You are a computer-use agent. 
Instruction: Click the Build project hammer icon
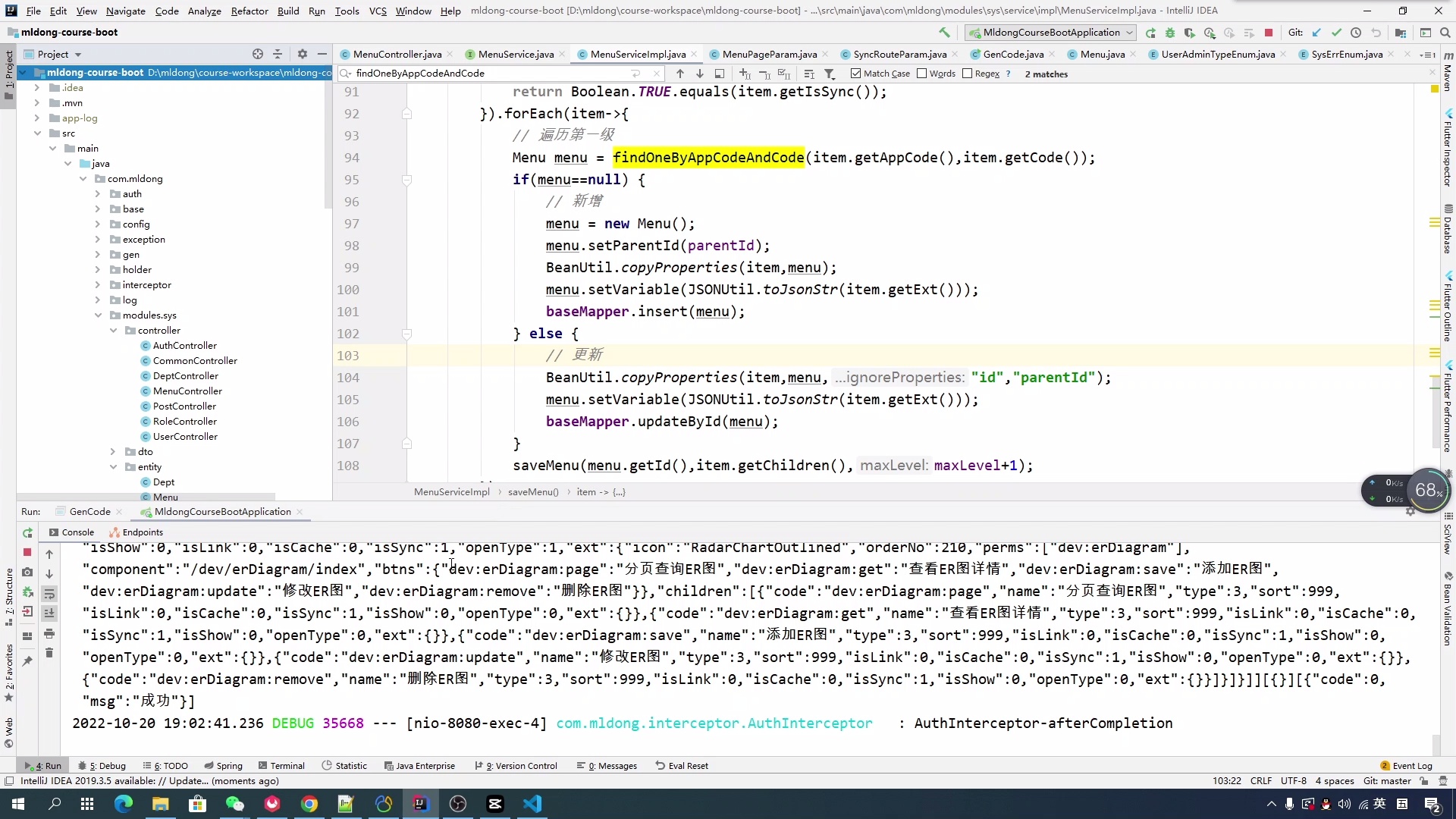point(944,33)
